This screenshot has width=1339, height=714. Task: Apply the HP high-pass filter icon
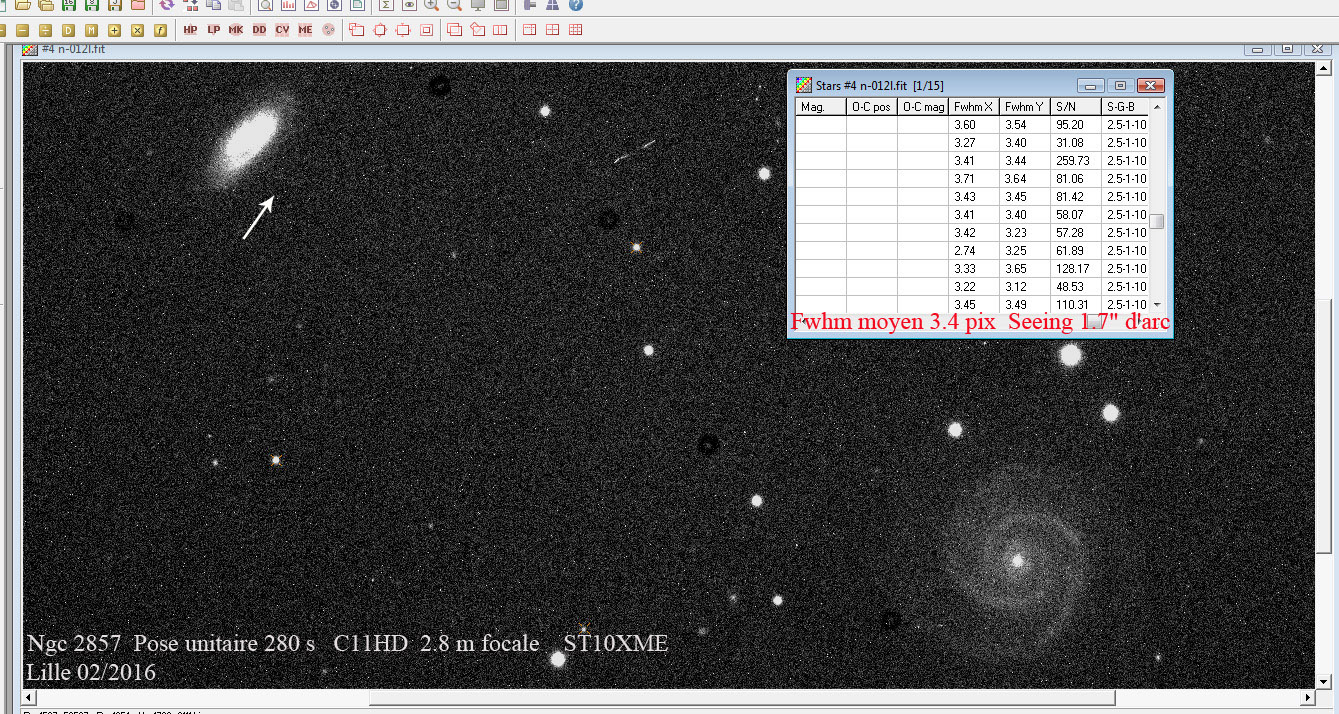190,30
